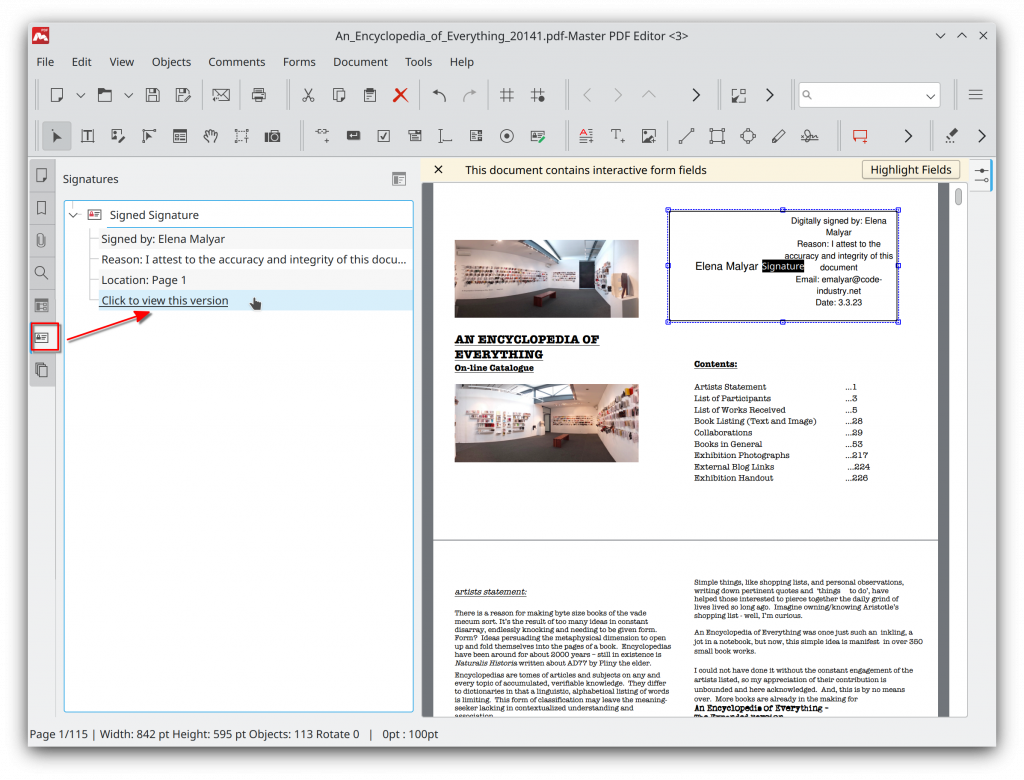Image resolution: width=1024 pixels, height=780 pixels.
Task: Select the Ellipse drawing tool
Action: (748, 136)
